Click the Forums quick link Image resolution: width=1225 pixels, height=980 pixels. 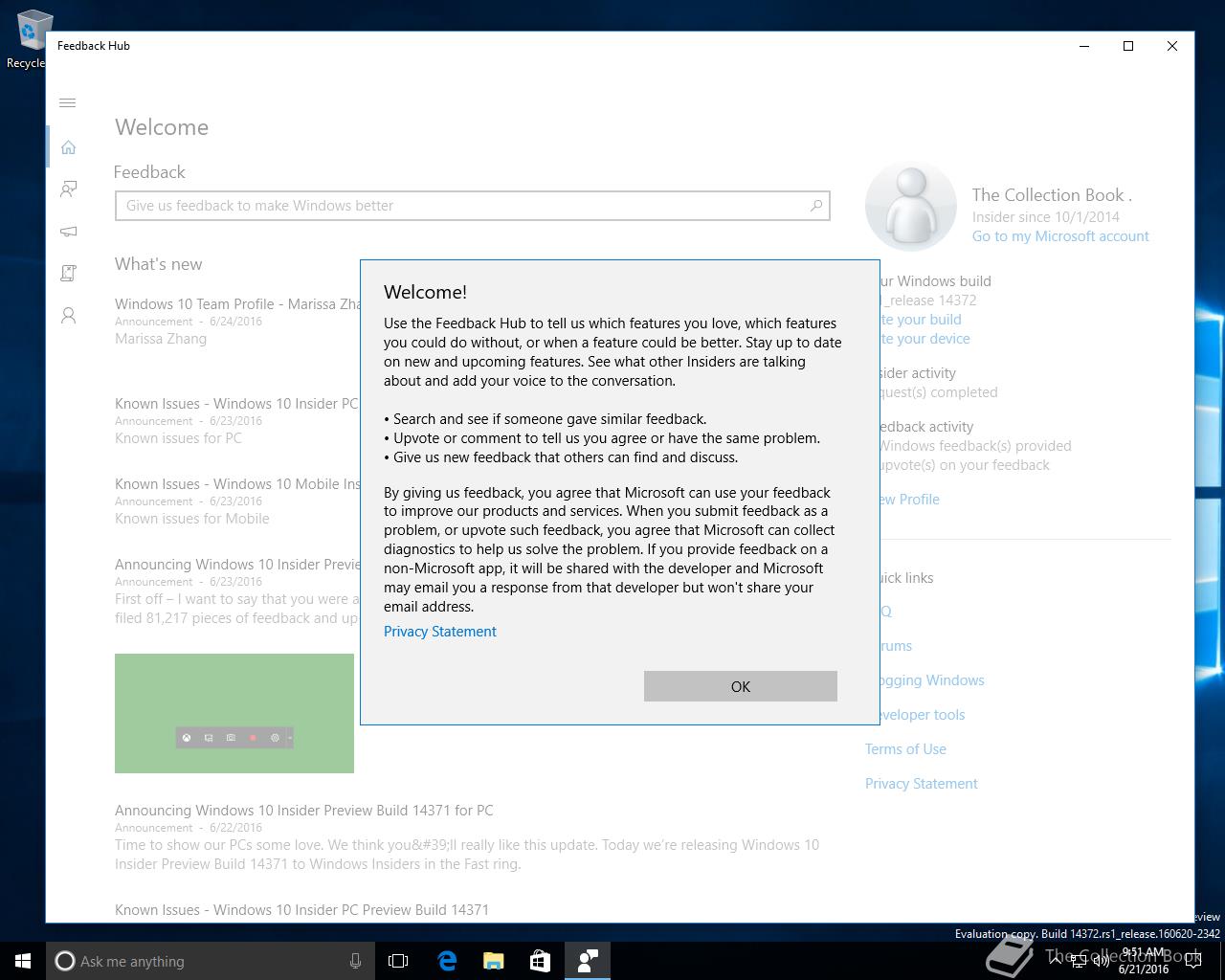(896, 646)
